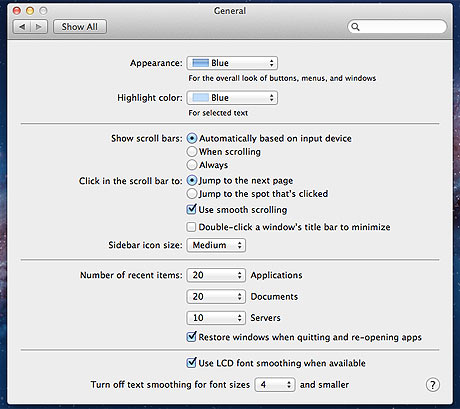Viewport: 460px width, 409px height.
Task: Click the yellow minimize window button
Action: [x=30, y=11]
